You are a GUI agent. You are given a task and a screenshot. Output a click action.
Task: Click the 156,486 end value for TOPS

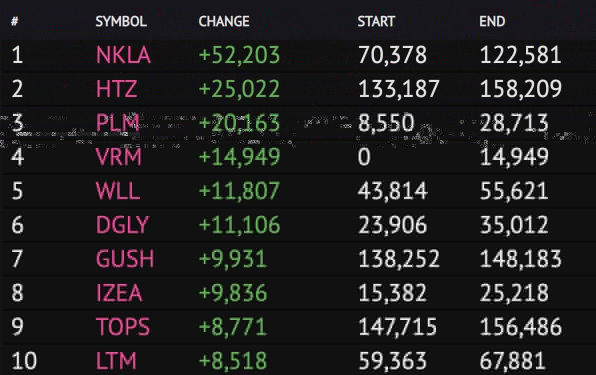click(x=520, y=327)
